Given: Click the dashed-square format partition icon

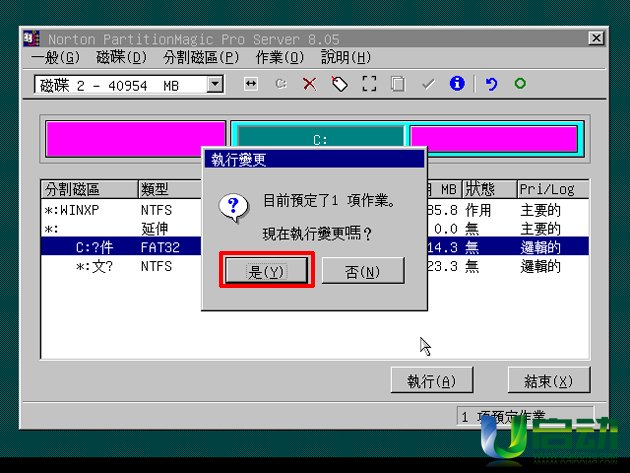Looking at the screenshot, I should (x=369, y=85).
